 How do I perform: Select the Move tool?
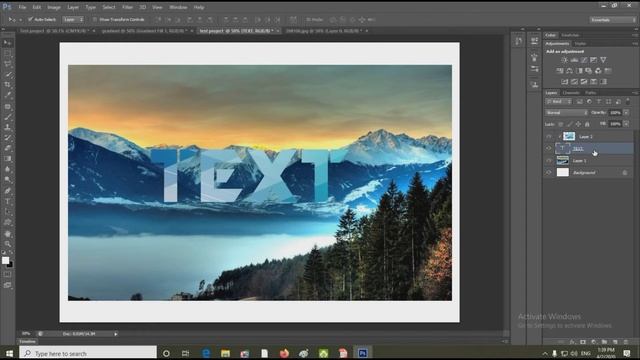point(8,43)
